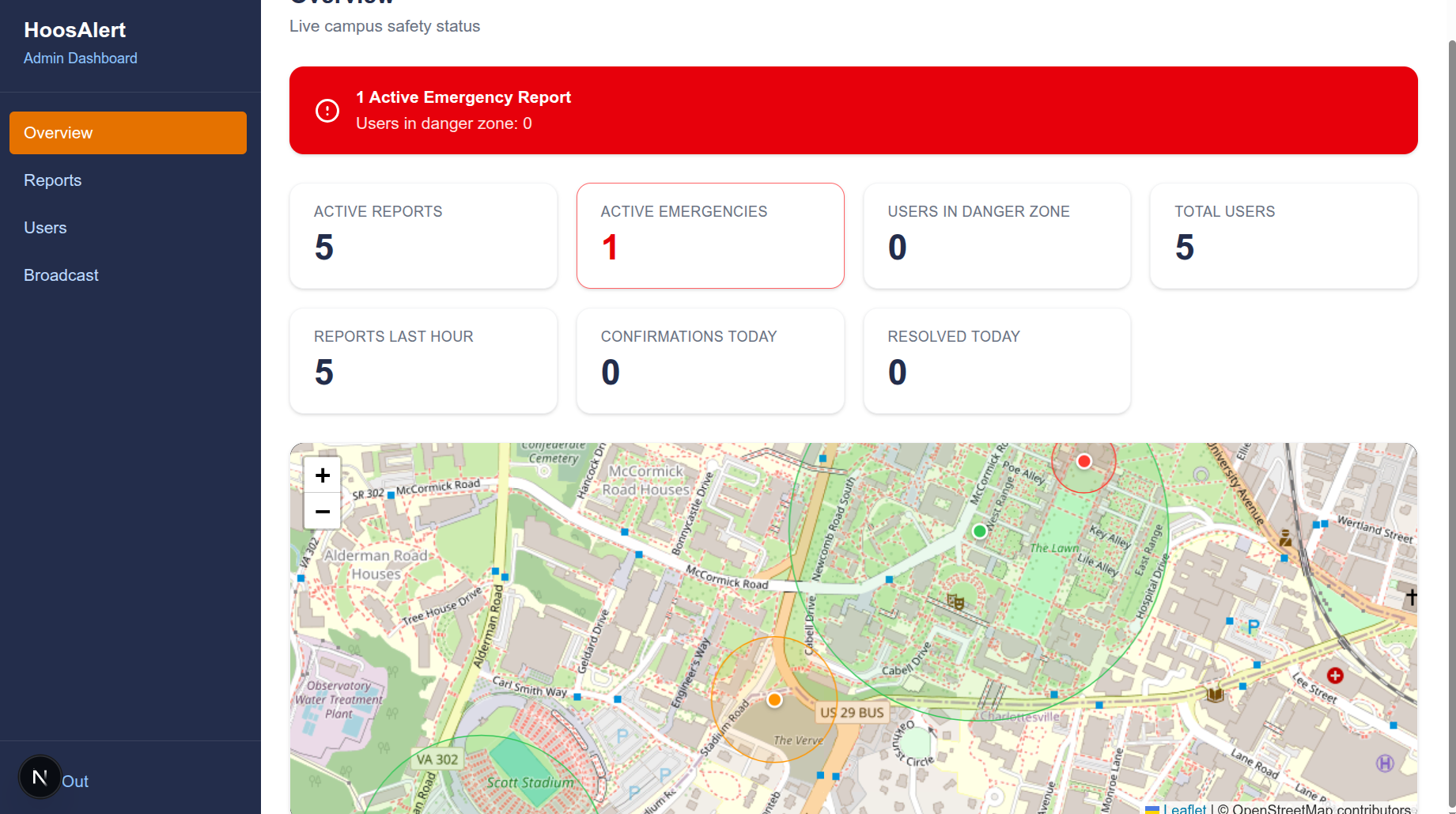Screen dimensions: 1456x814
Task: Zoom out on the campus map
Action: click(323, 511)
